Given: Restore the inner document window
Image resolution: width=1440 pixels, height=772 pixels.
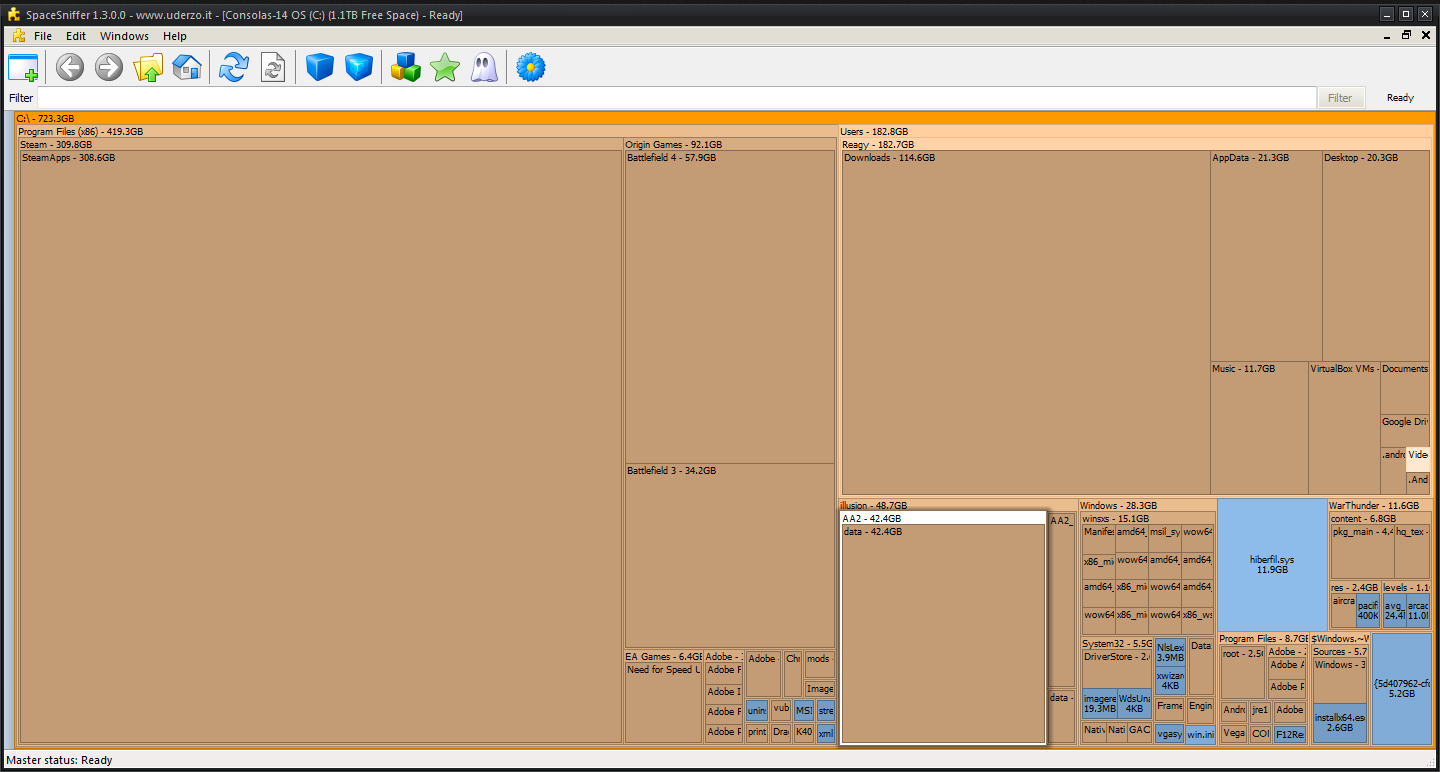Looking at the screenshot, I should pos(1406,35).
